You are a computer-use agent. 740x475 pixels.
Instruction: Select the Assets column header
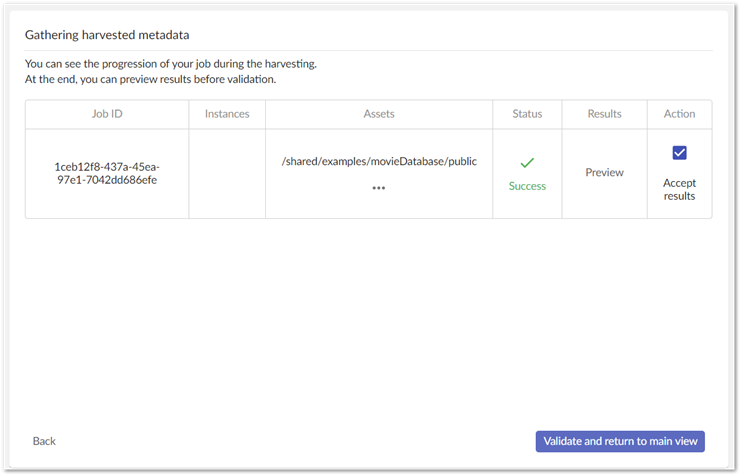[379, 114]
